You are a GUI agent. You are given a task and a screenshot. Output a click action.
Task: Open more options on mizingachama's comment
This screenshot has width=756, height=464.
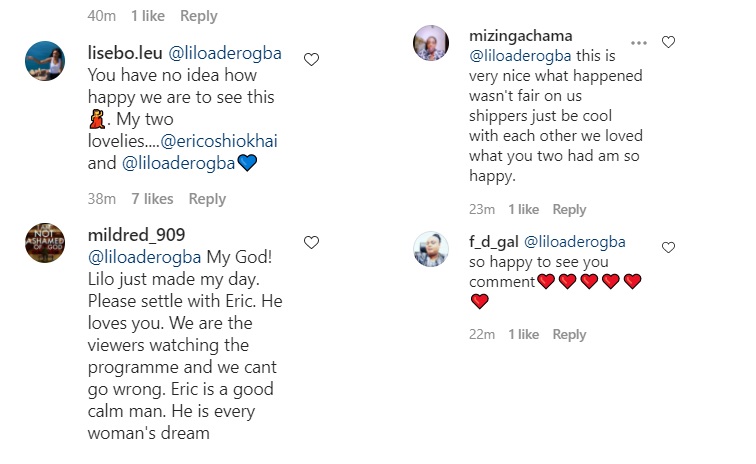[639, 43]
